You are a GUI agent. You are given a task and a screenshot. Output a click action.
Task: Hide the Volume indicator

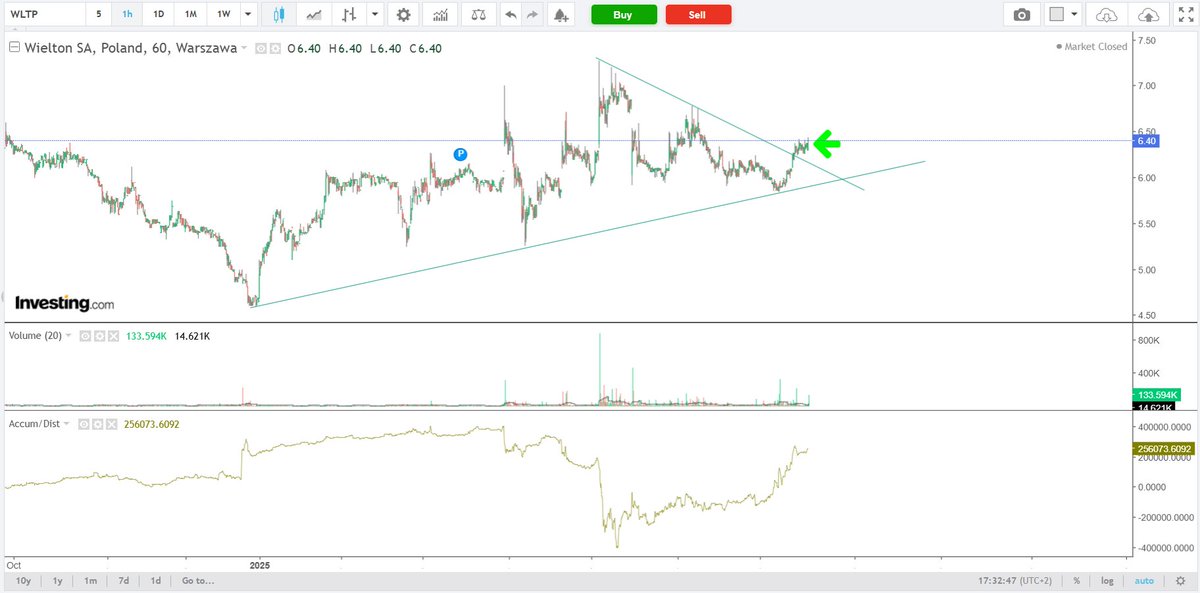(85, 336)
